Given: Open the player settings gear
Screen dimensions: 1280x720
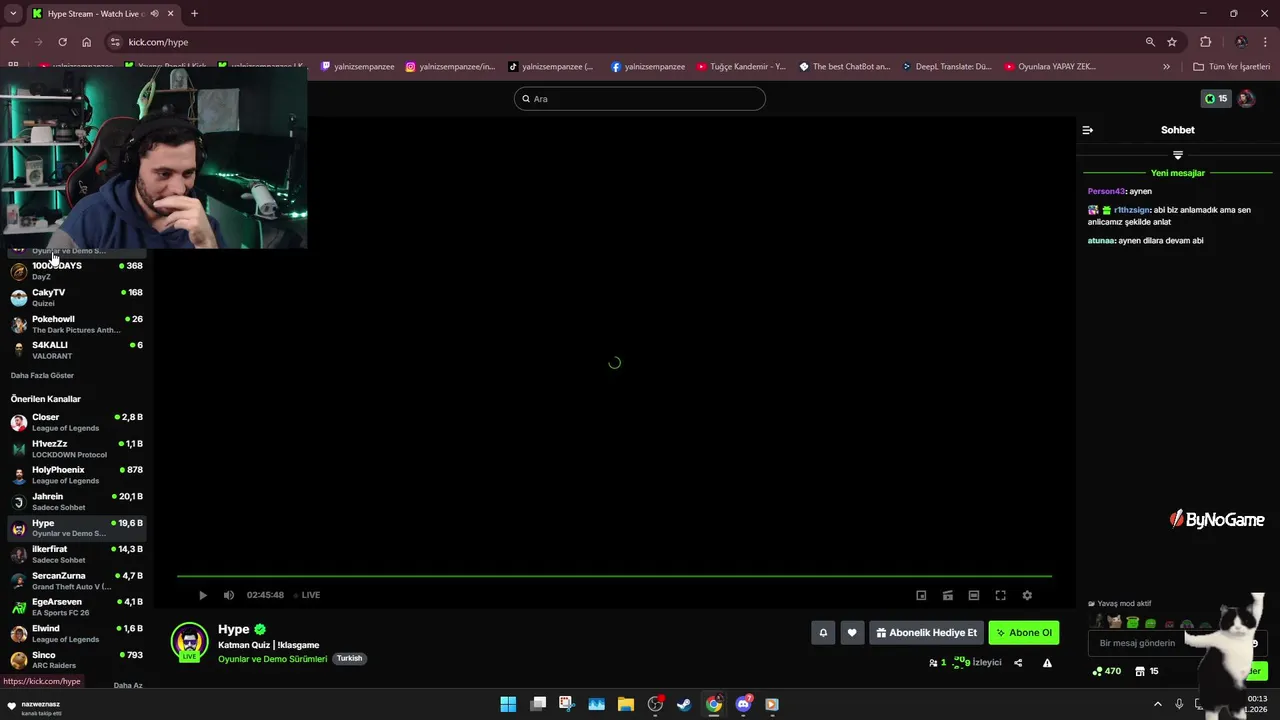Looking at the screenshot, I should (x=1027, y=595).
